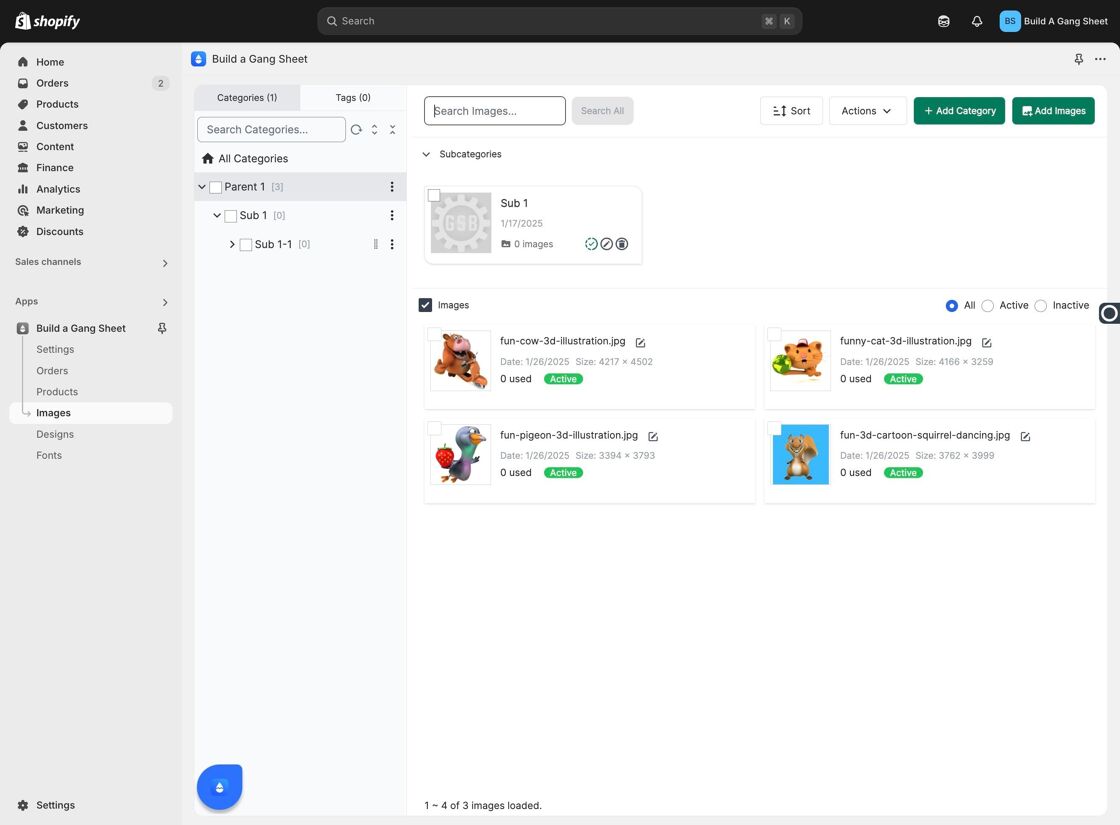Select the All images radio button
The height and width of the screenshot is (825, 1120).
951,306
